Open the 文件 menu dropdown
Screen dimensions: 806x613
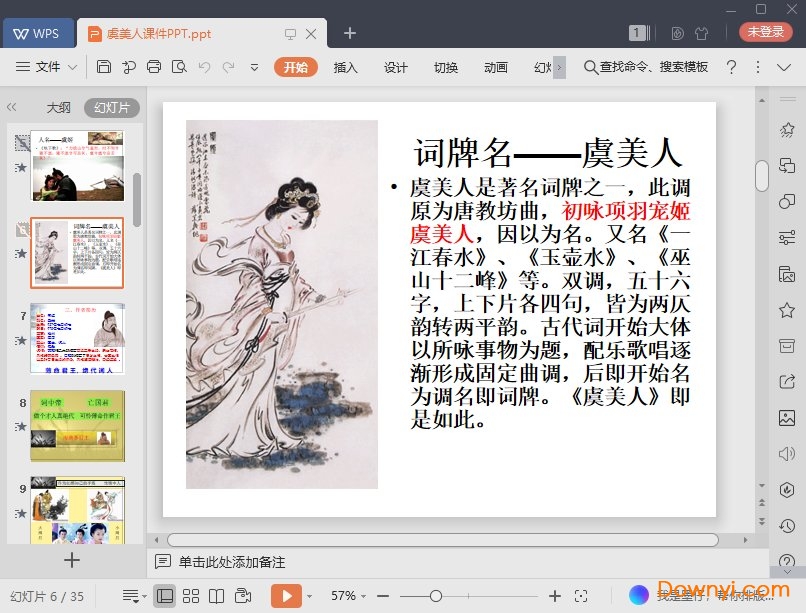click(47, 67)
